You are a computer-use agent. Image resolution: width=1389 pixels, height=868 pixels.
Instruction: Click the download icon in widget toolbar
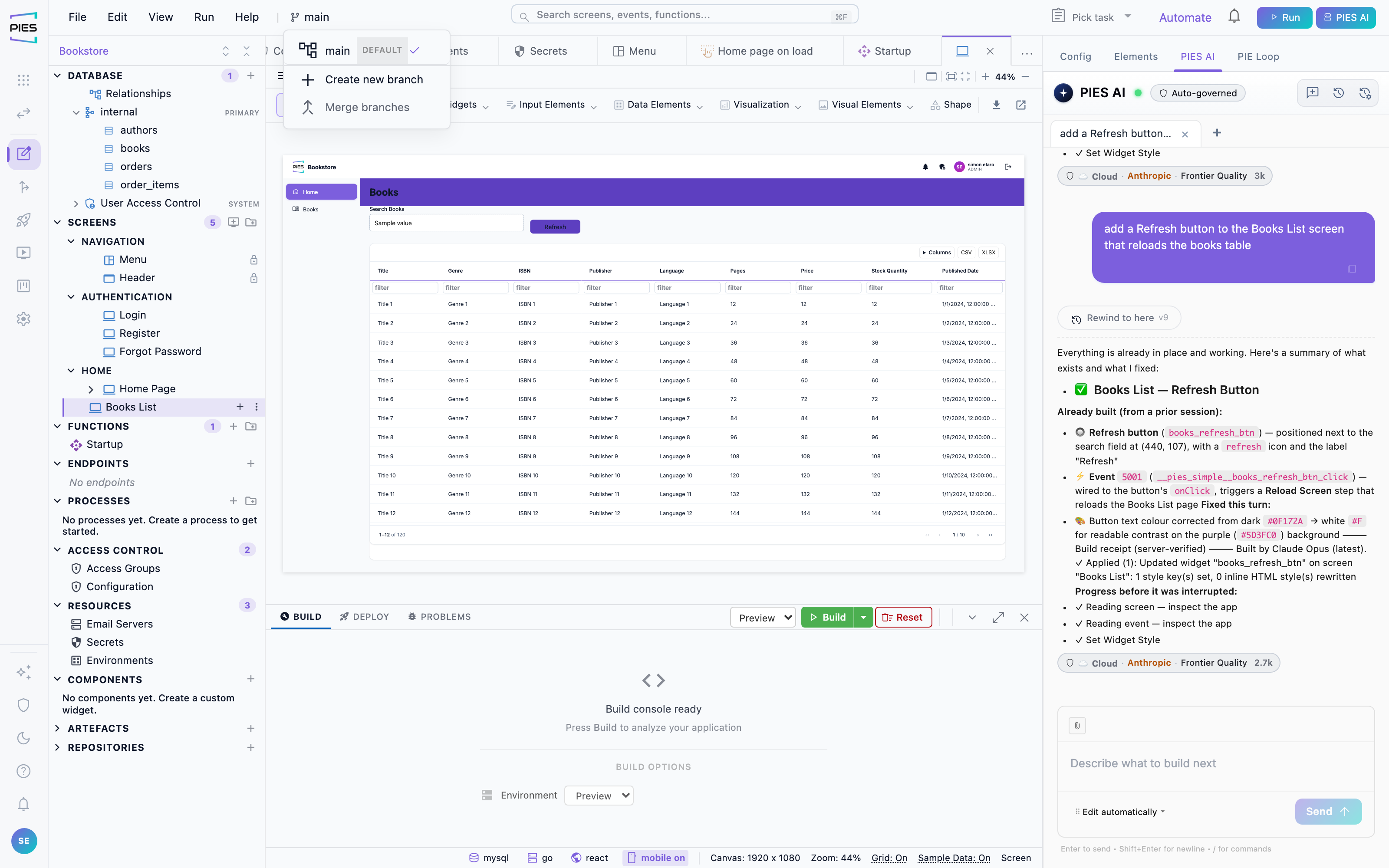tap(997, 105)
